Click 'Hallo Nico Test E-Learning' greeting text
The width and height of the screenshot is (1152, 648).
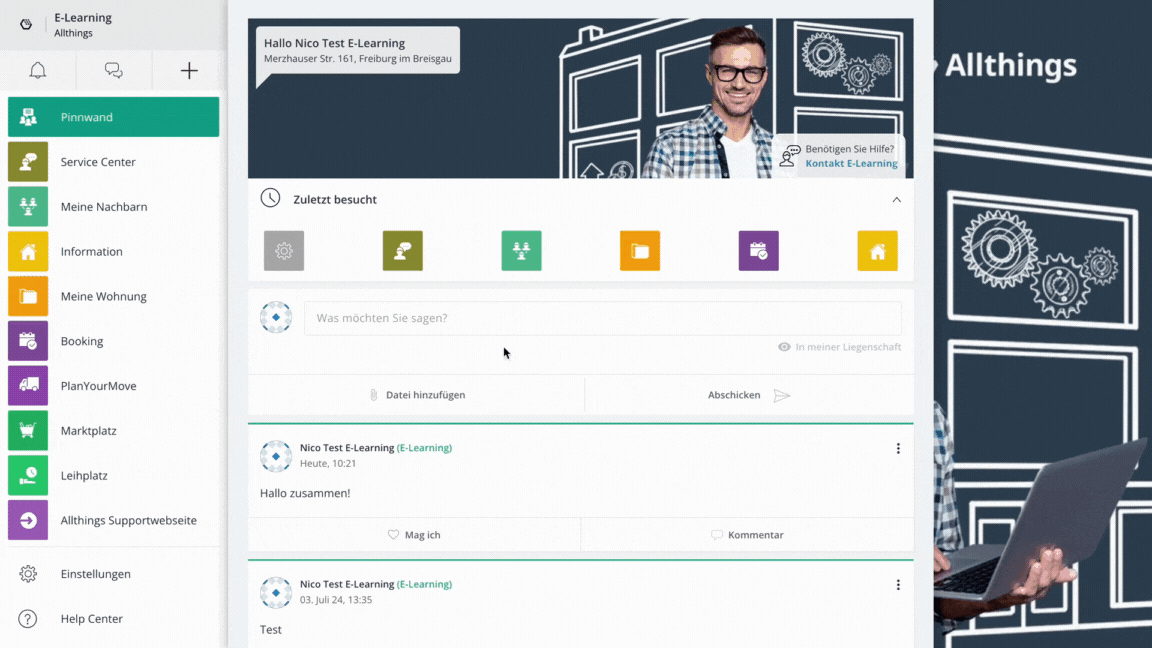coord(334,43)
